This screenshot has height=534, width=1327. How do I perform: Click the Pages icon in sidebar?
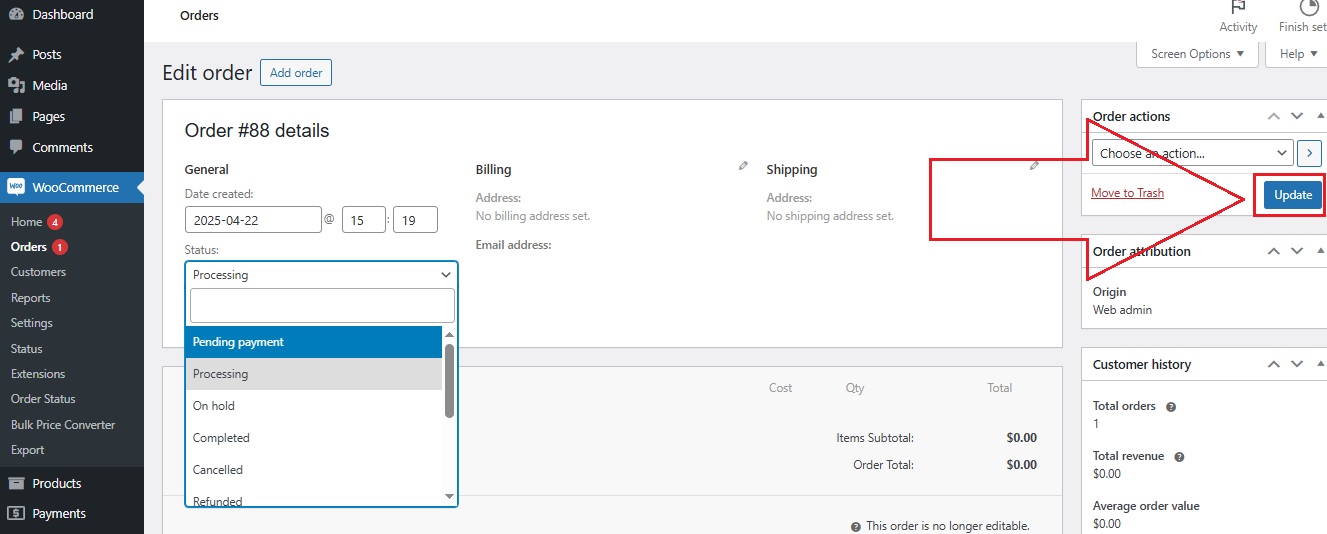[x=16, y=117]
